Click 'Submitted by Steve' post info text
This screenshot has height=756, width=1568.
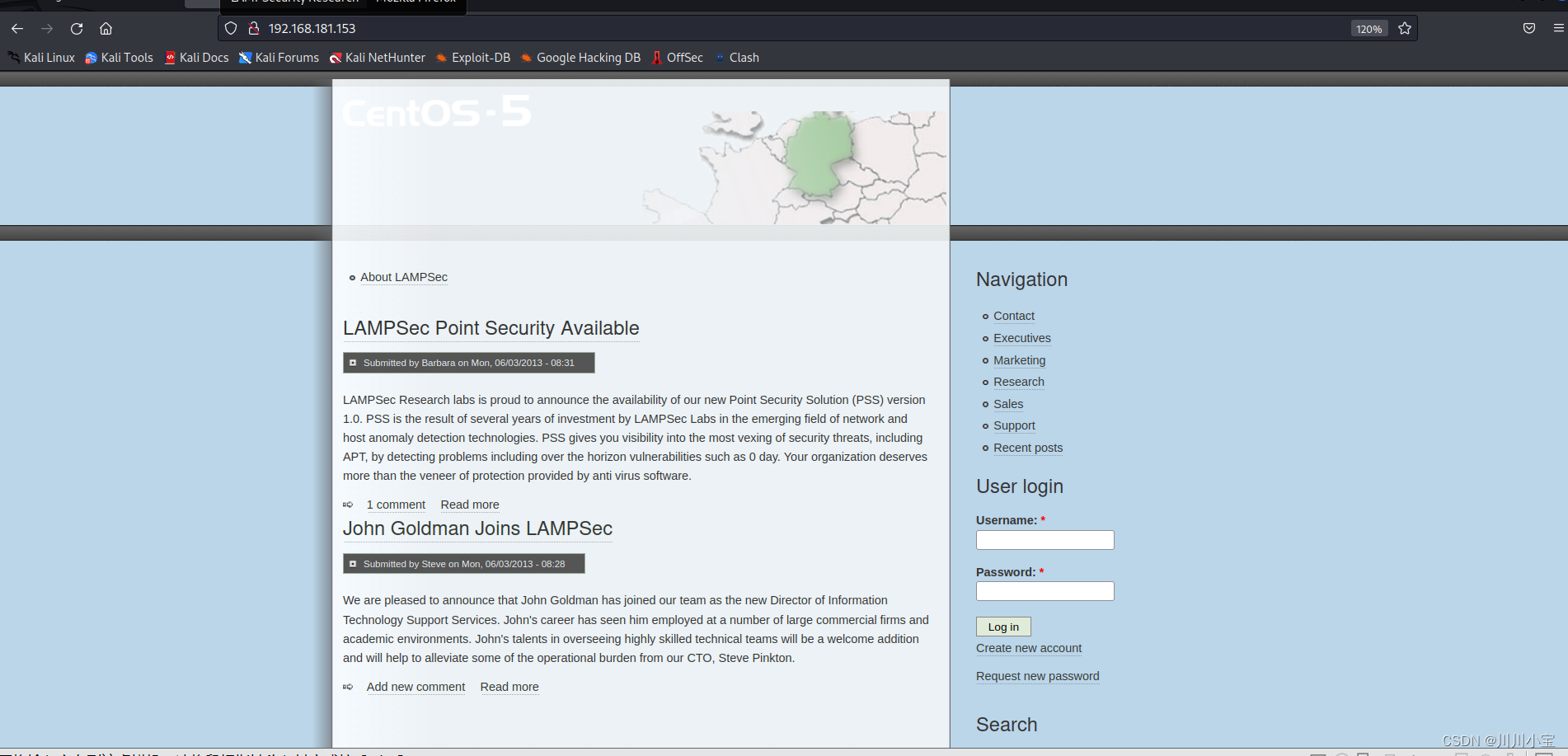pos(464,564)
